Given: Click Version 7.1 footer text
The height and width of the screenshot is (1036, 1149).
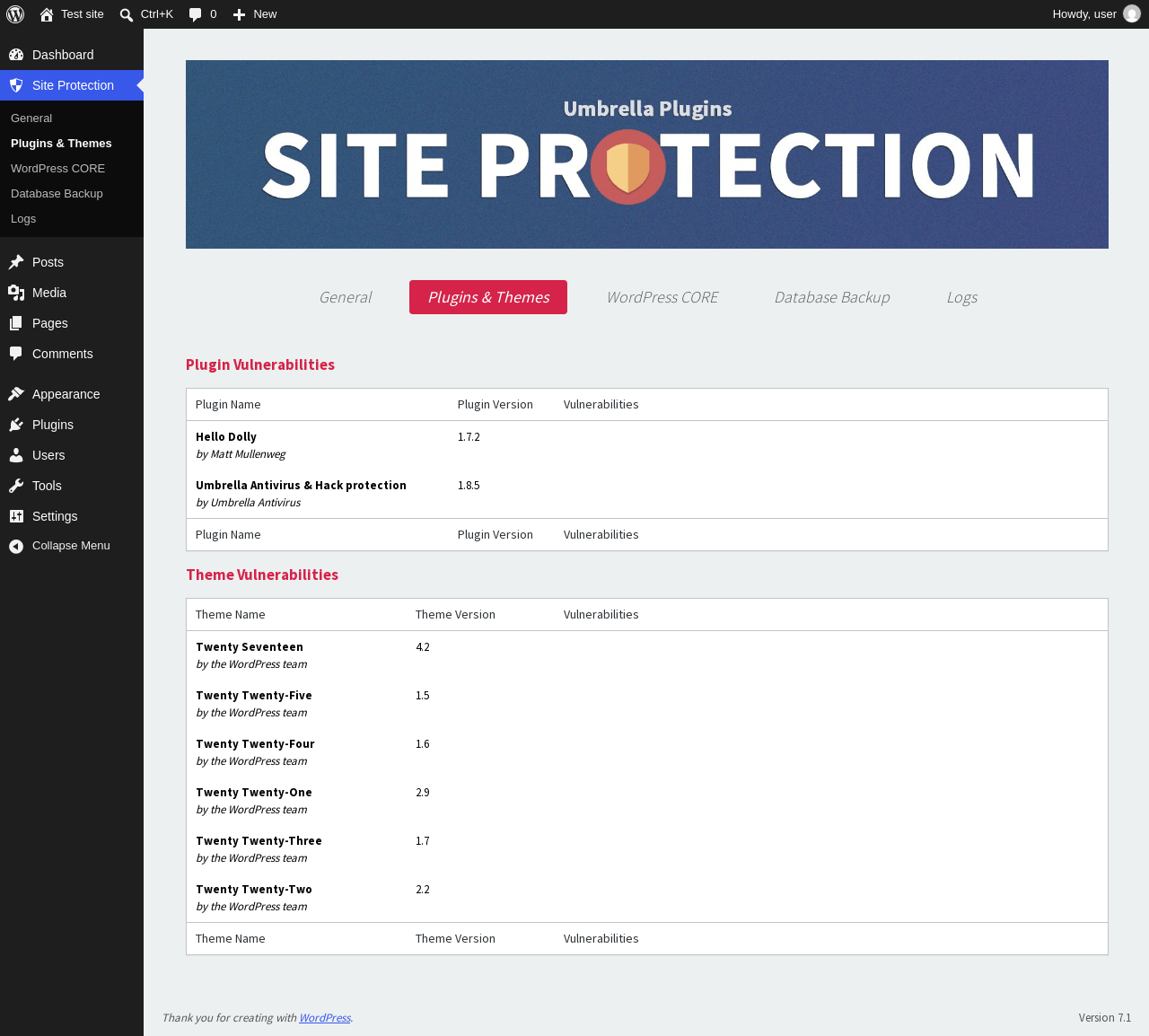Looking at the screenshot, I should point(1105,1018).
